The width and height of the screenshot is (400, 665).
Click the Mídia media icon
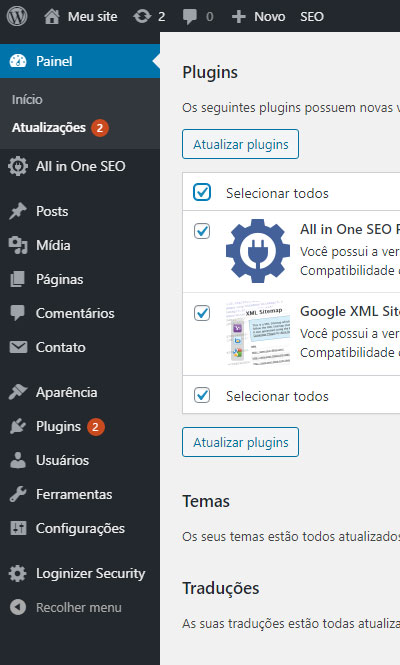coord(18,245)
